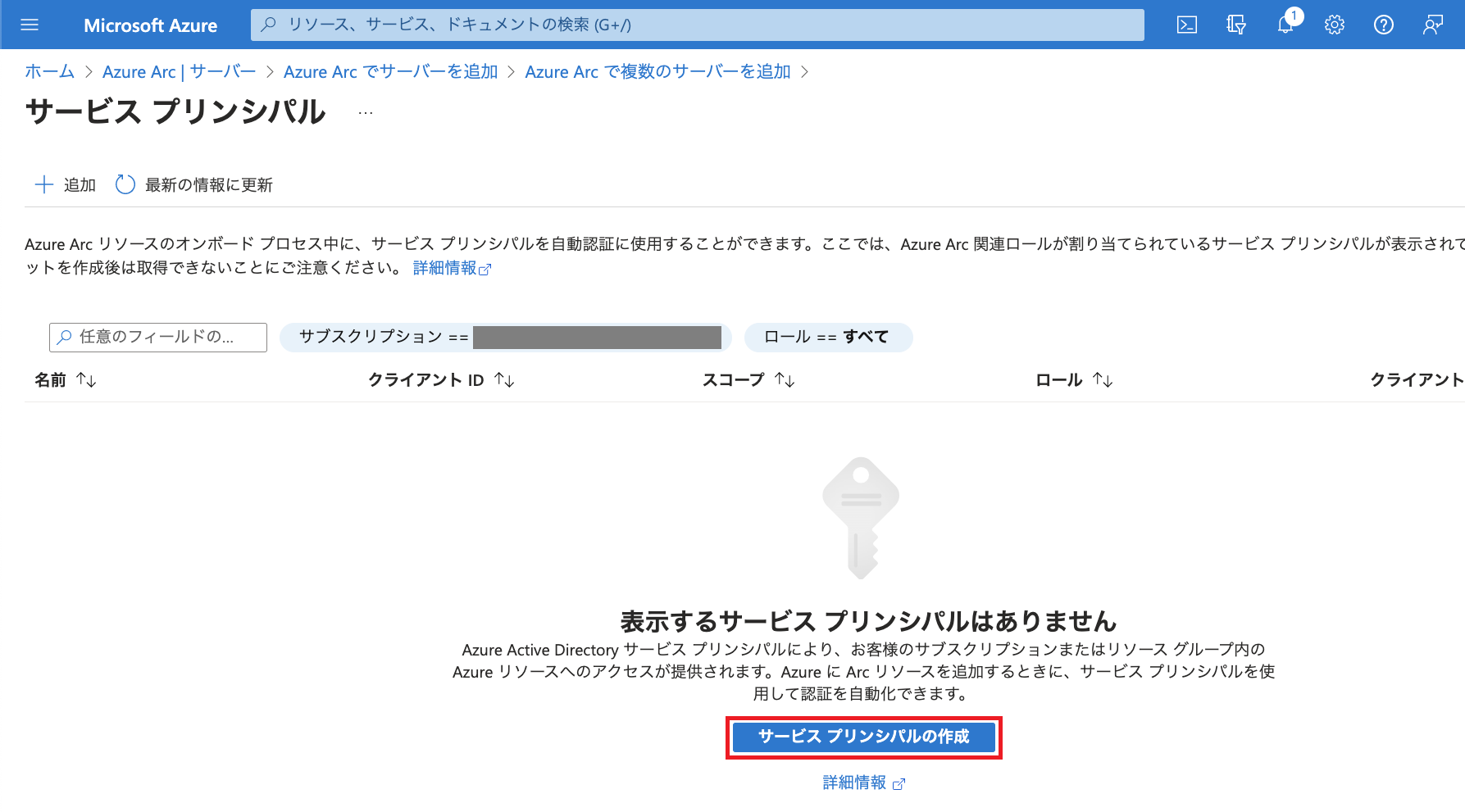
Task: Click the plus icon to add (追加)
Action: click(x=44, y=184)
